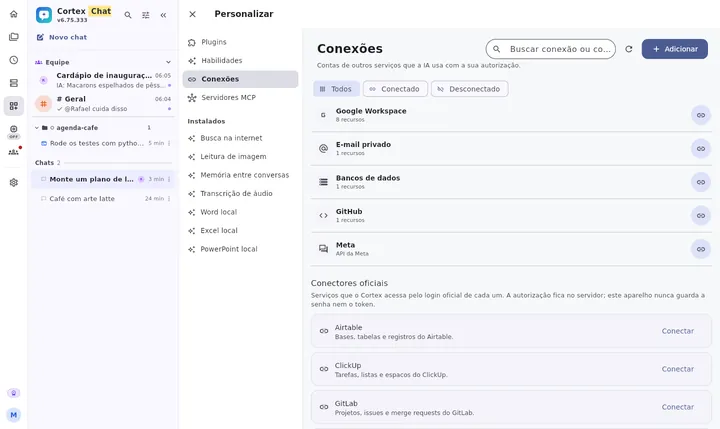720x429 pixels.
Task: Open Word local skill
Action: point(240,212)
